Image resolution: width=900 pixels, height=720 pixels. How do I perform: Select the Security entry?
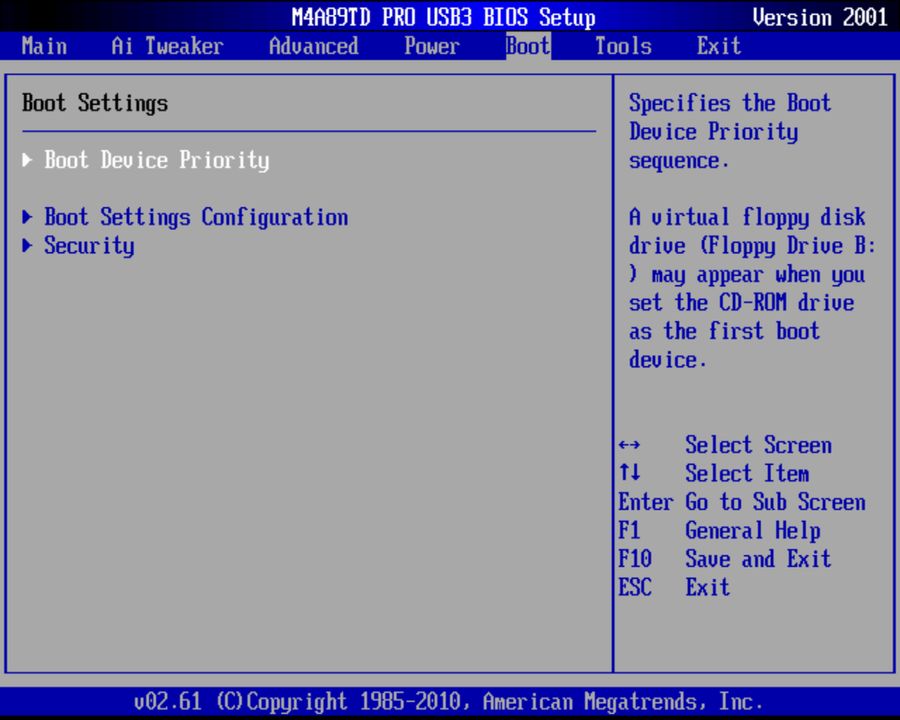coord(89,246)
